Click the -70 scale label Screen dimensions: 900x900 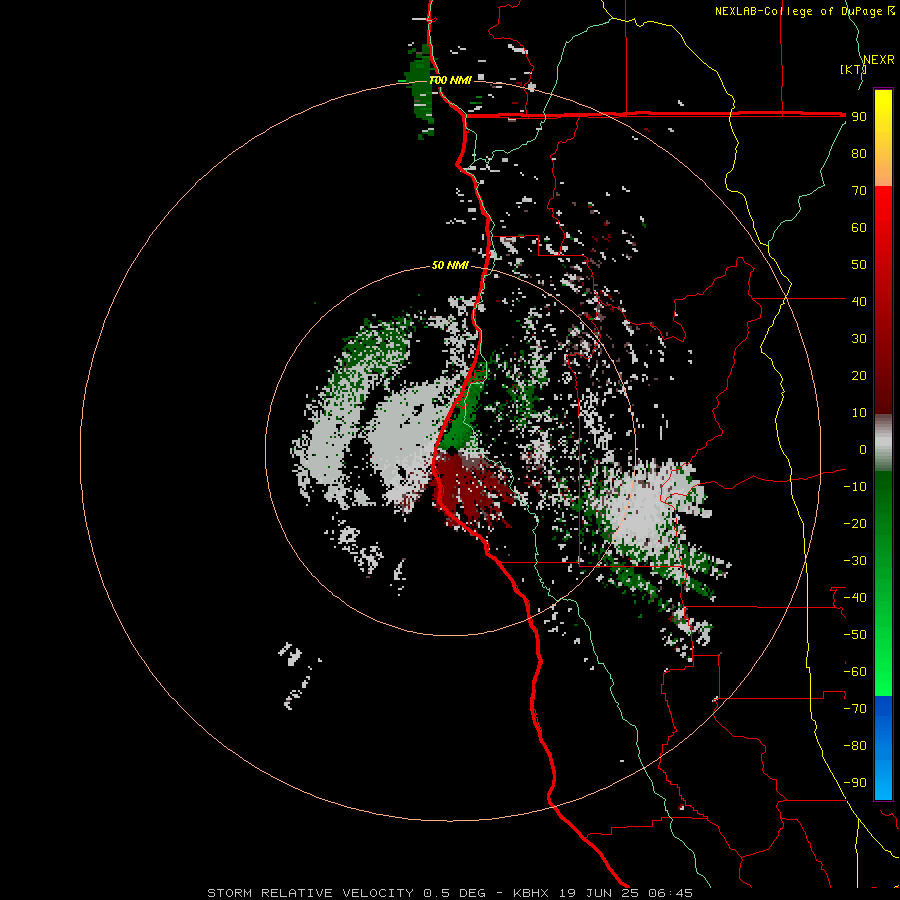(x=855, y=709)
